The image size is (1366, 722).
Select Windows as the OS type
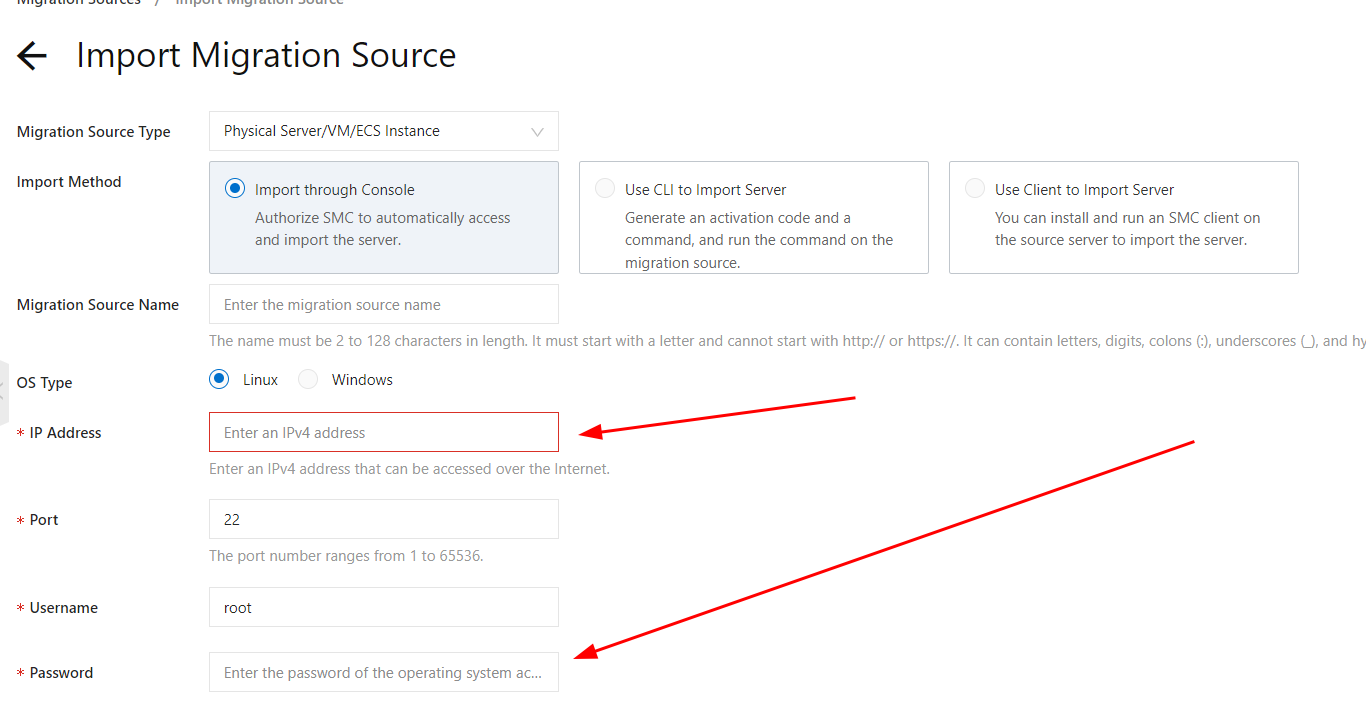point(309,380)
